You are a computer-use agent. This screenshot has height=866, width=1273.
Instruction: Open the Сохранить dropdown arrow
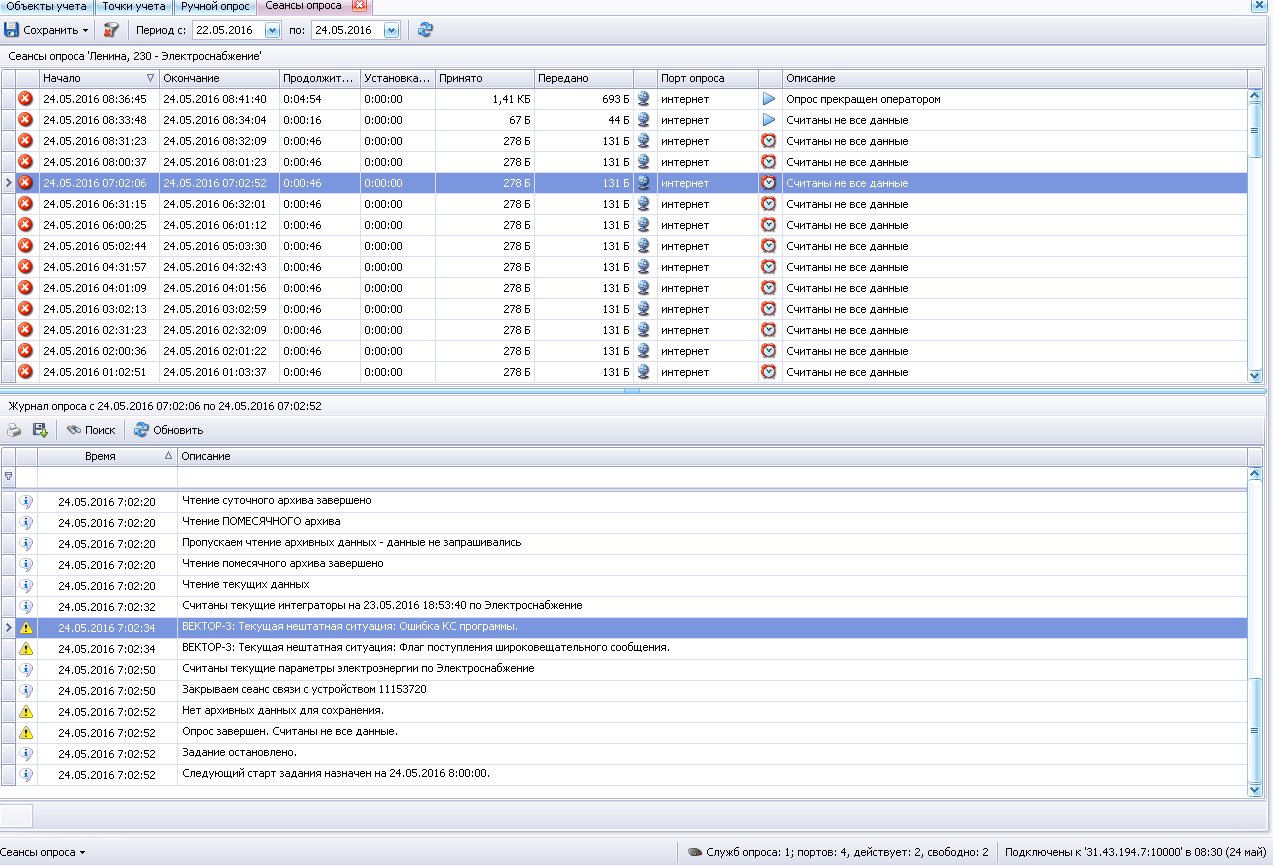click(x=86, y=30)
